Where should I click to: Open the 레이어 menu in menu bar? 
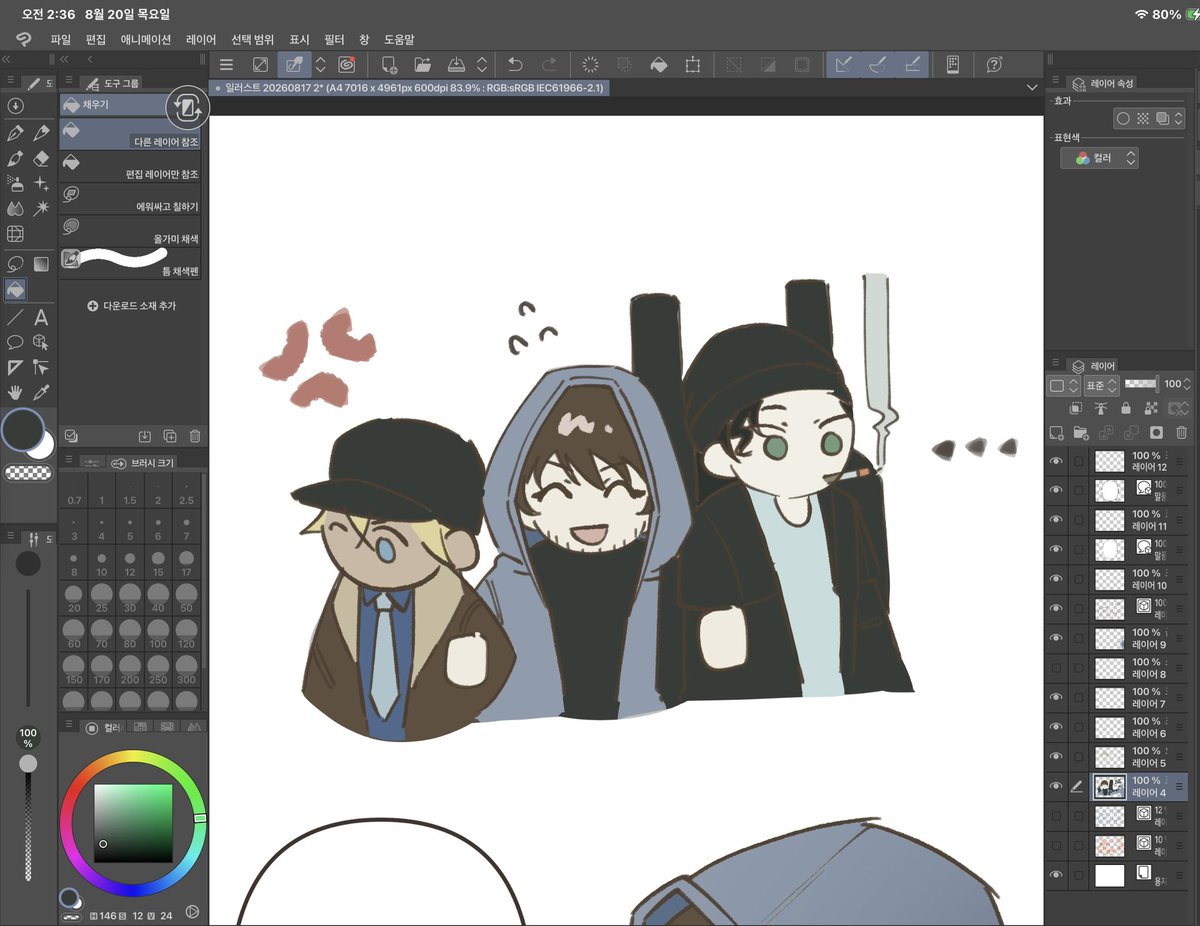click(x=201, y=39)
